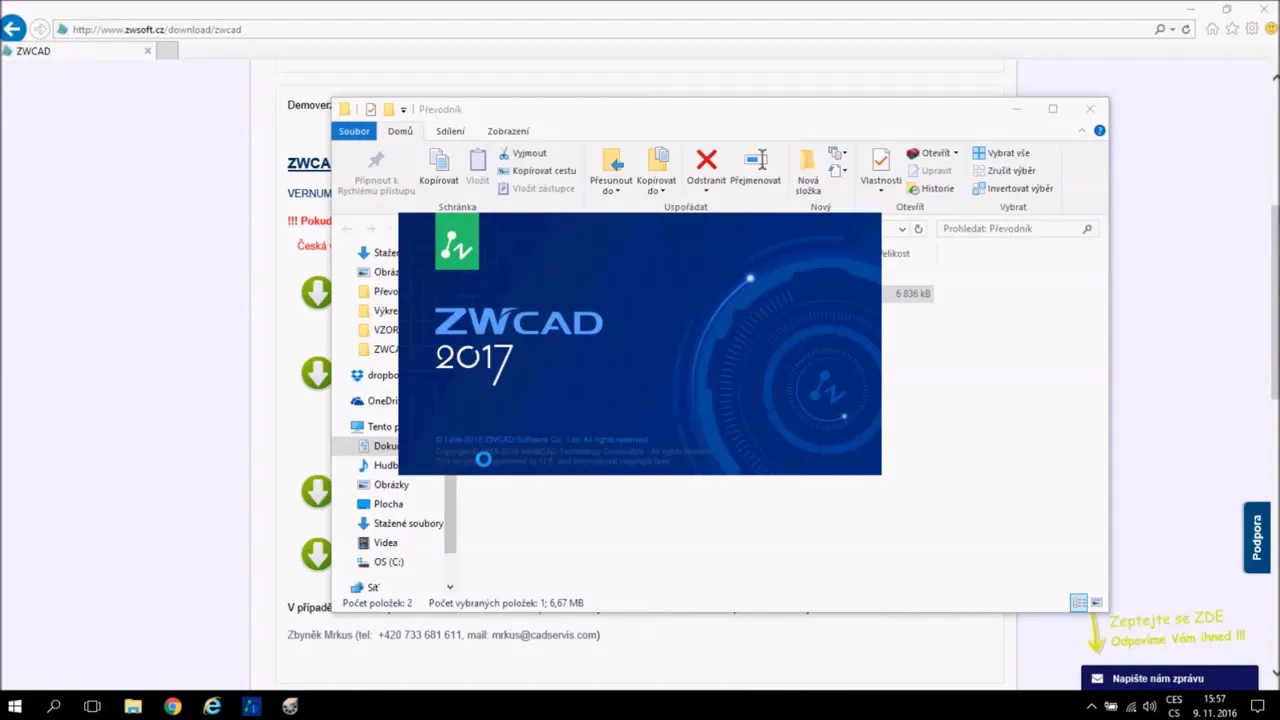The image size is (1280, 720).
Task: Open browser favorites star icon
Action: click(x=1233, y=29)
